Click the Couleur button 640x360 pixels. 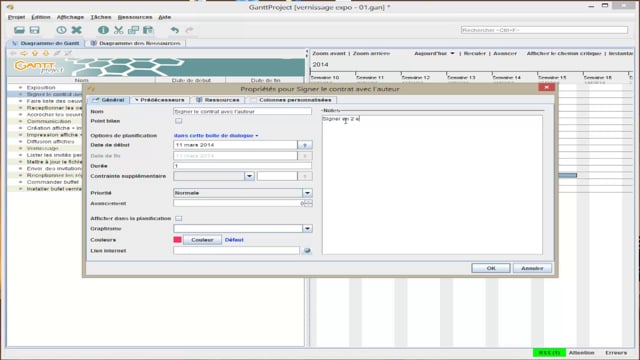[x=202, y=240]
